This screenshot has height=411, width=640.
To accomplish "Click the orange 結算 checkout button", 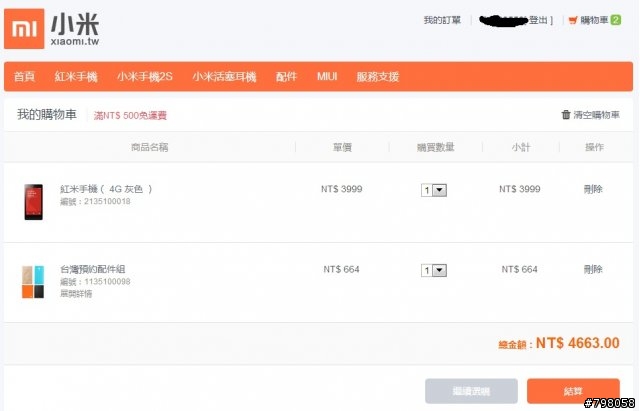I will (573, 391).
